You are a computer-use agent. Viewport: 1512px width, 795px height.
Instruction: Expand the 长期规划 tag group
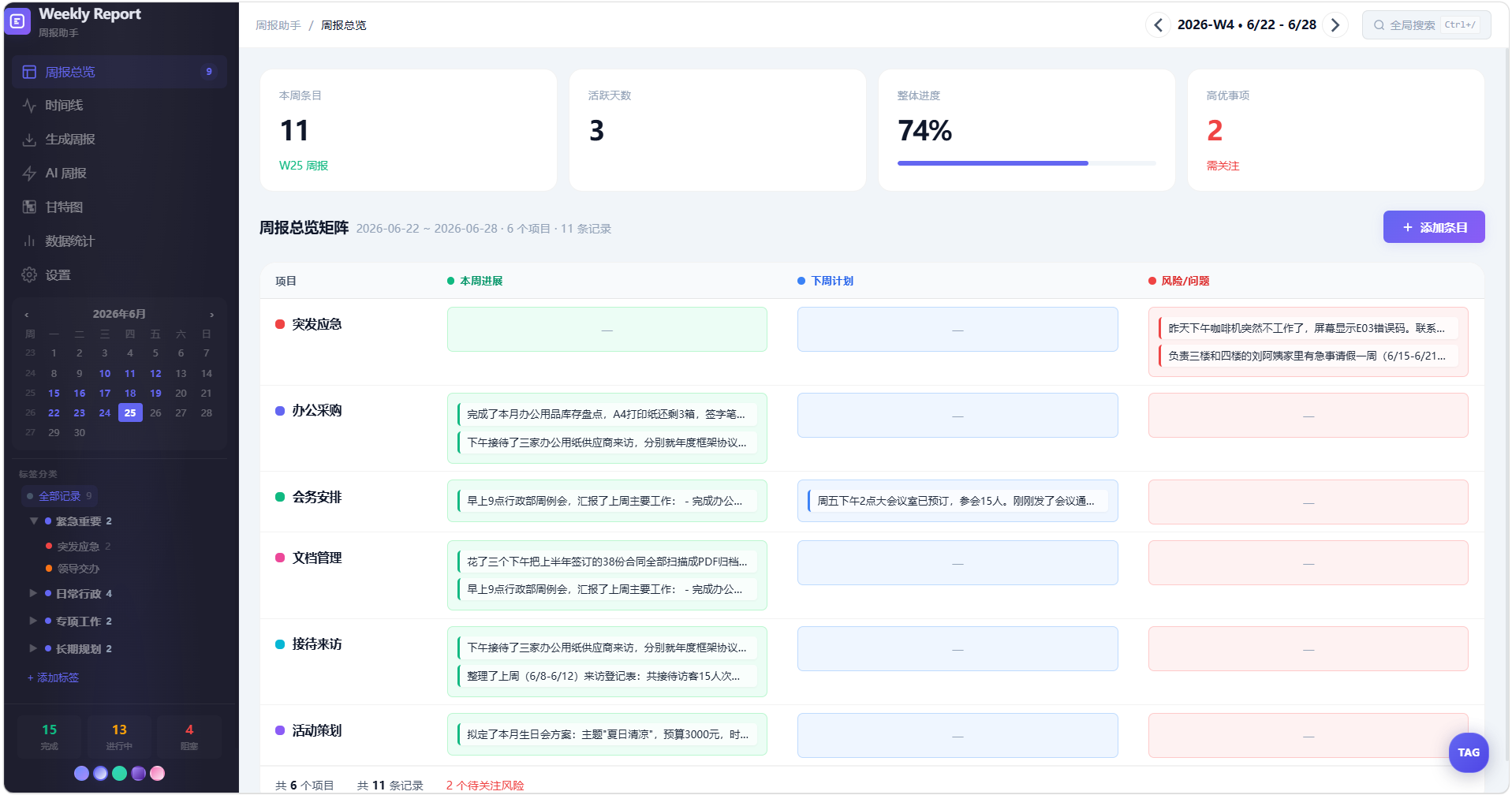[33, 648]
